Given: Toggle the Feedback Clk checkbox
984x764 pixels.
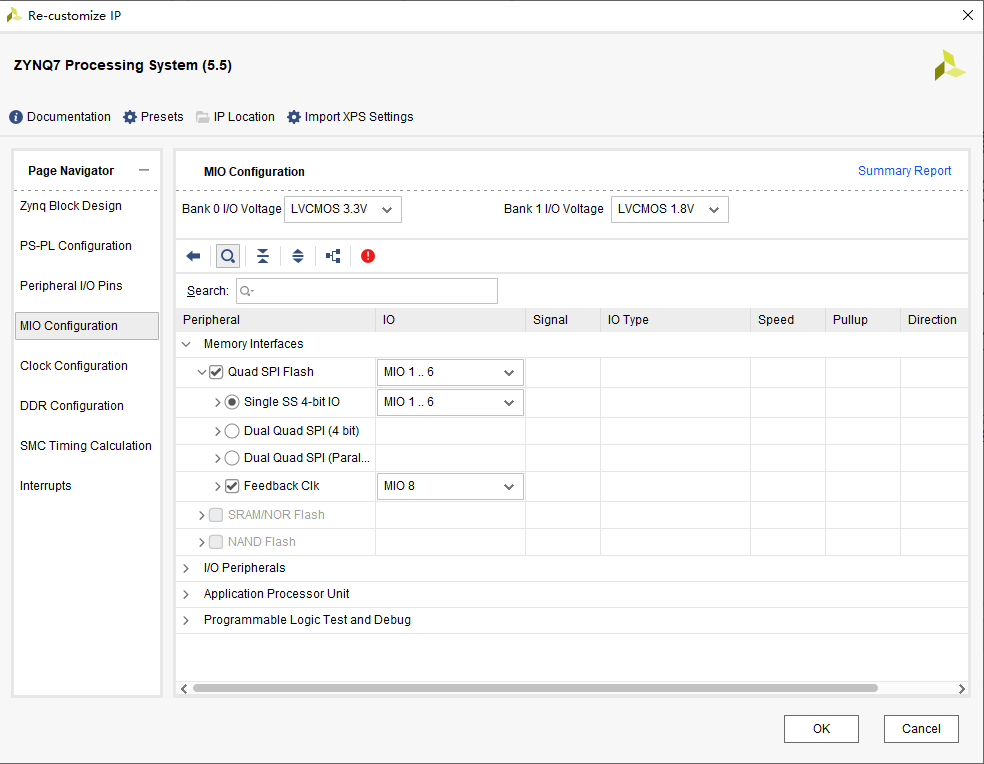Looking at the screenshot, I should click(232, 486).
